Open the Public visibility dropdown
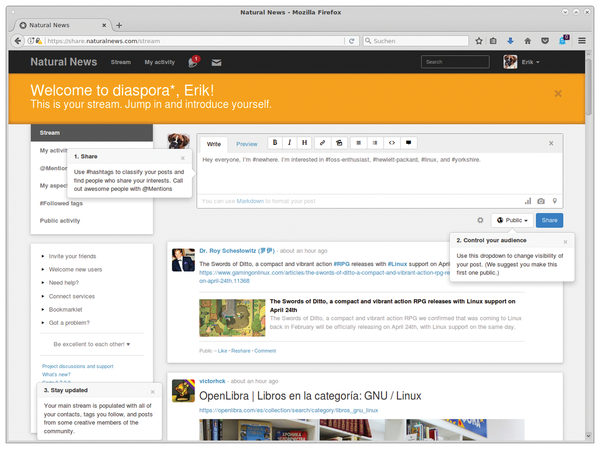Image resolution: width=600 pixels, height=449 pixels. coord(512,220)
